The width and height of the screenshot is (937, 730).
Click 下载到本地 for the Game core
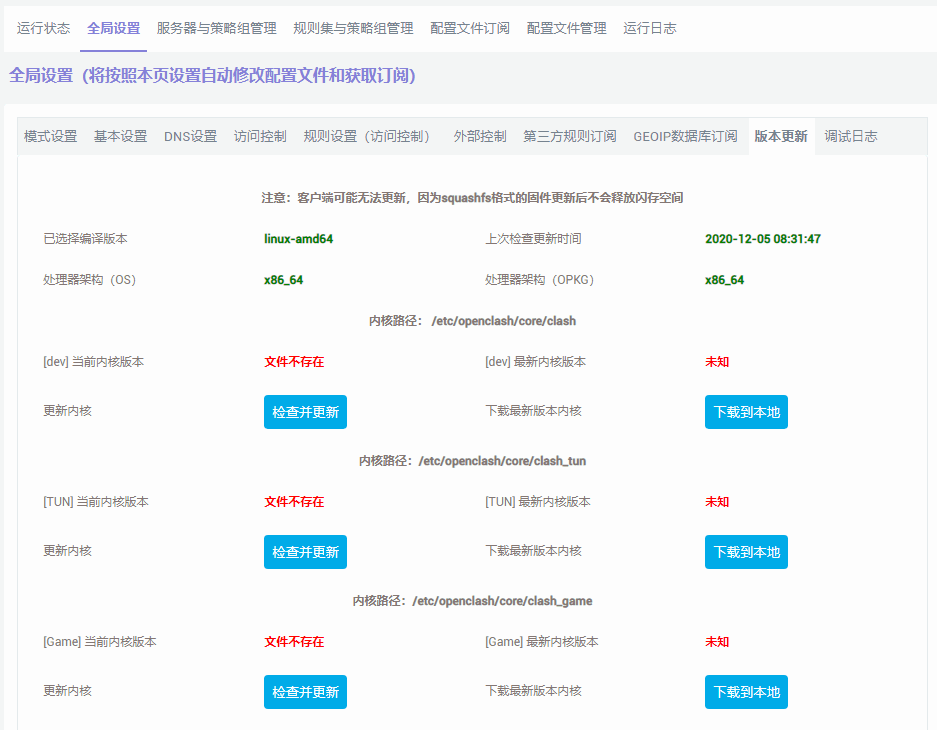(x=746, y=692)
